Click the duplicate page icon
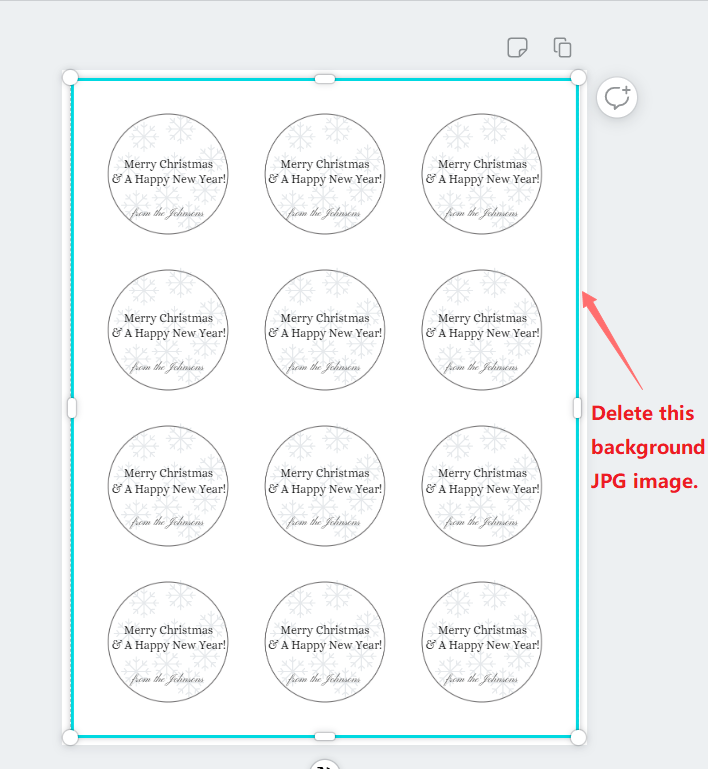 pos(562,48)
